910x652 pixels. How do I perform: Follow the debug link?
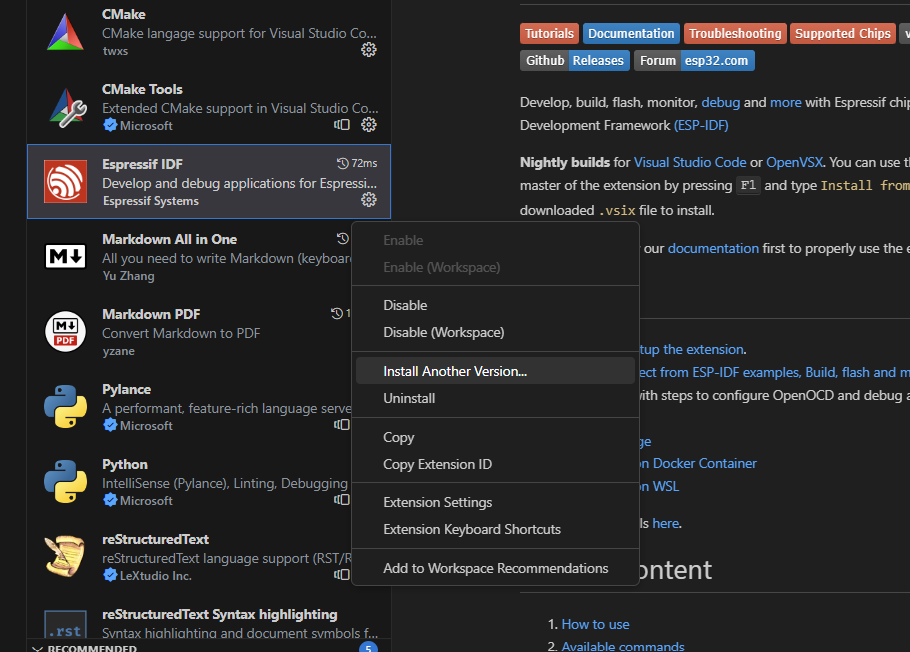pyautogui.click(x=720, y=103)
